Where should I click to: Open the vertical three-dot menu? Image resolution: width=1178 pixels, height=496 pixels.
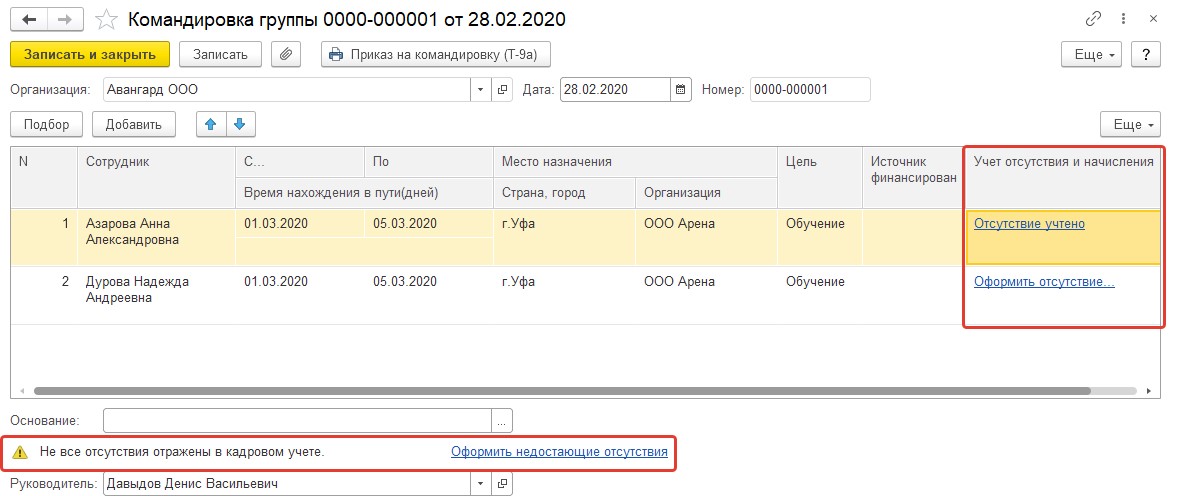click(x=1123, y=19)
